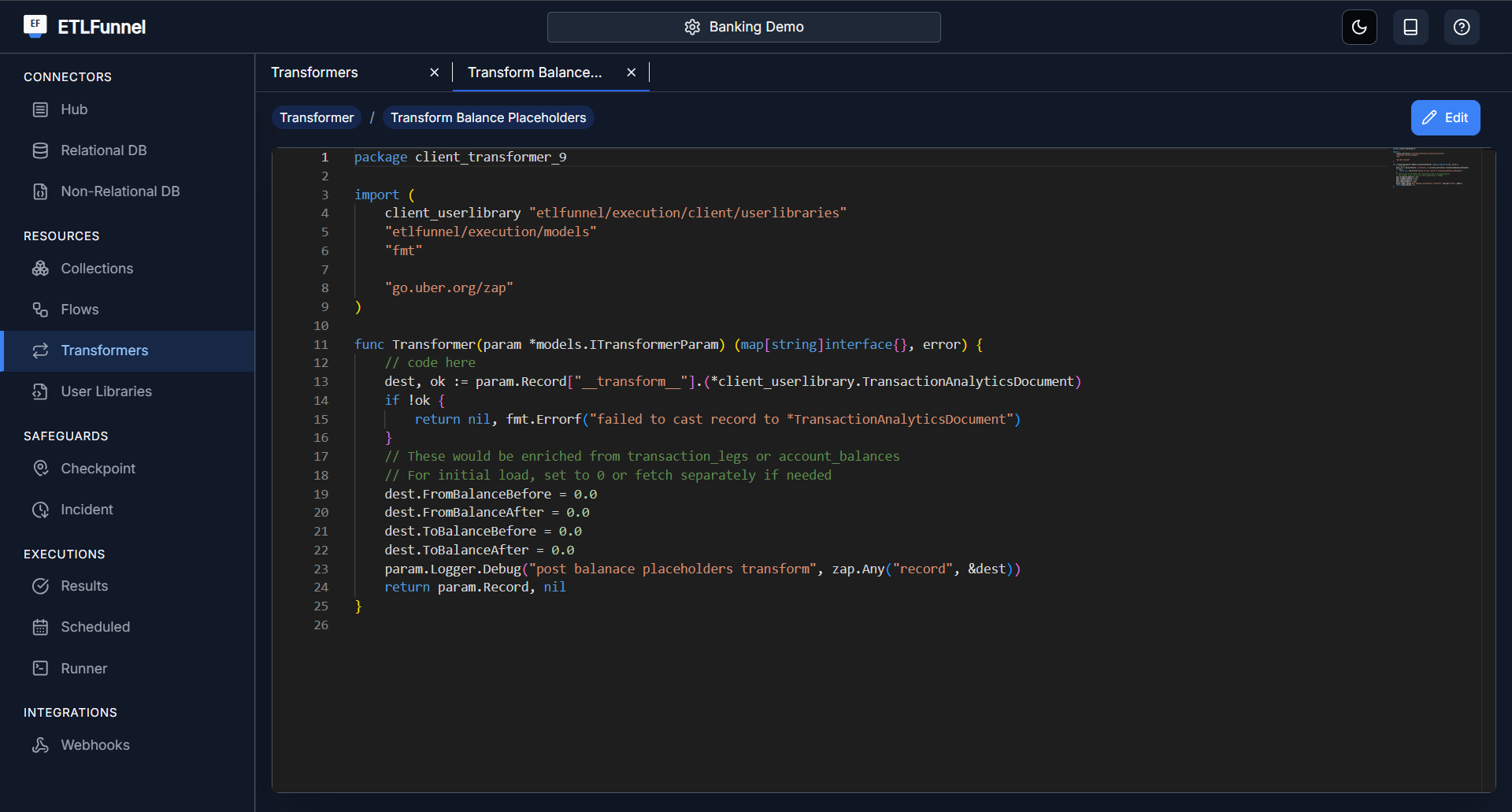Open Scheduled executions
Screen dimensions: 1512x812
pos(95,627)
